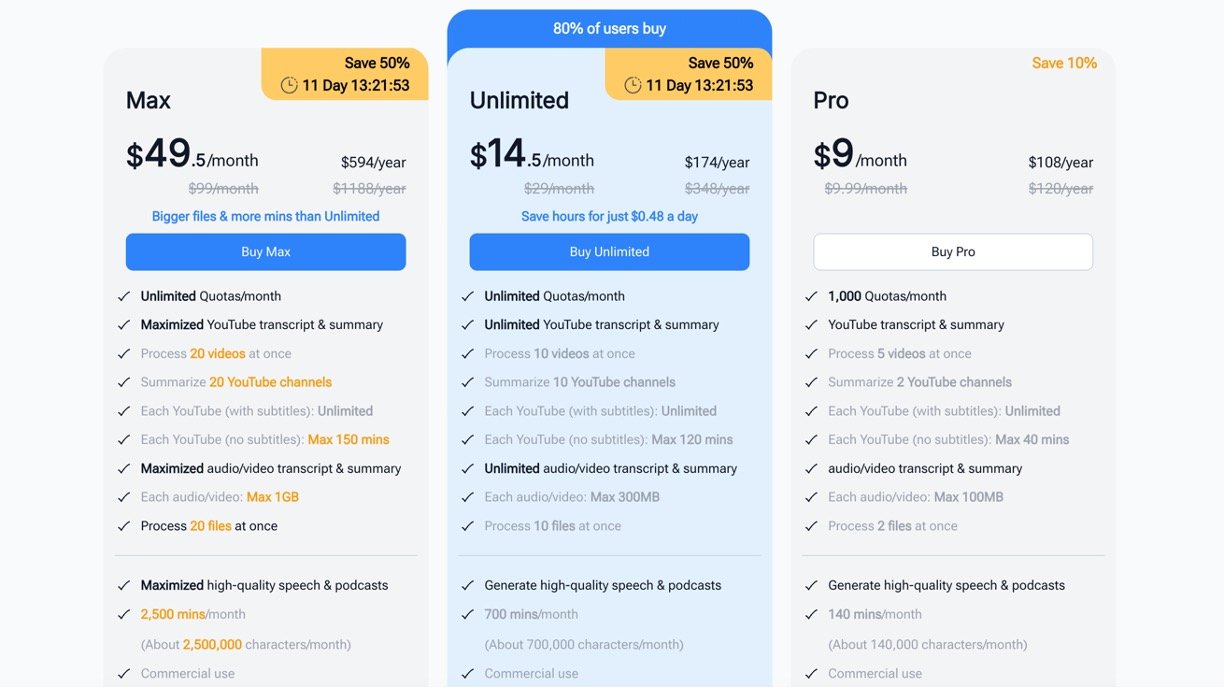This screenshot has height=688, width=1224.
Task: Click checkmark next to Unlimited plan Commercial use
Action: click(x=467, y=674)
